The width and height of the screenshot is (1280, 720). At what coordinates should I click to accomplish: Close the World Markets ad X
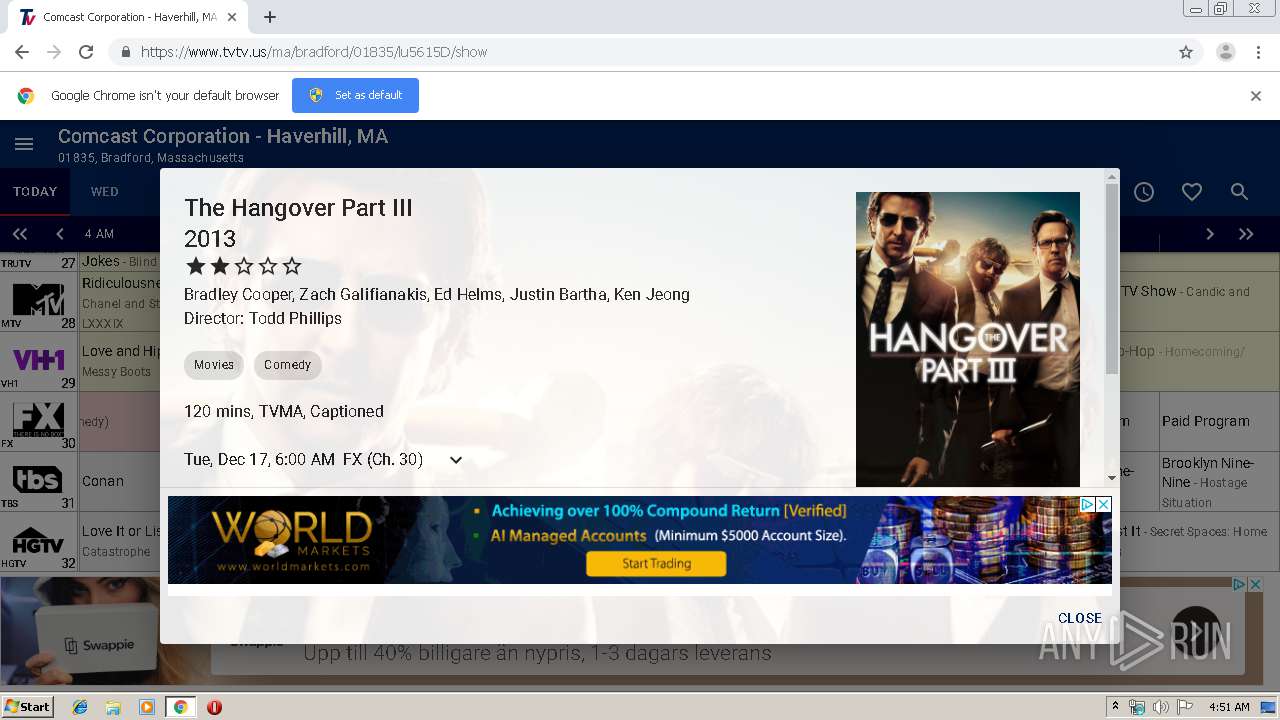pyautogui.click(x=1104, y=505)
